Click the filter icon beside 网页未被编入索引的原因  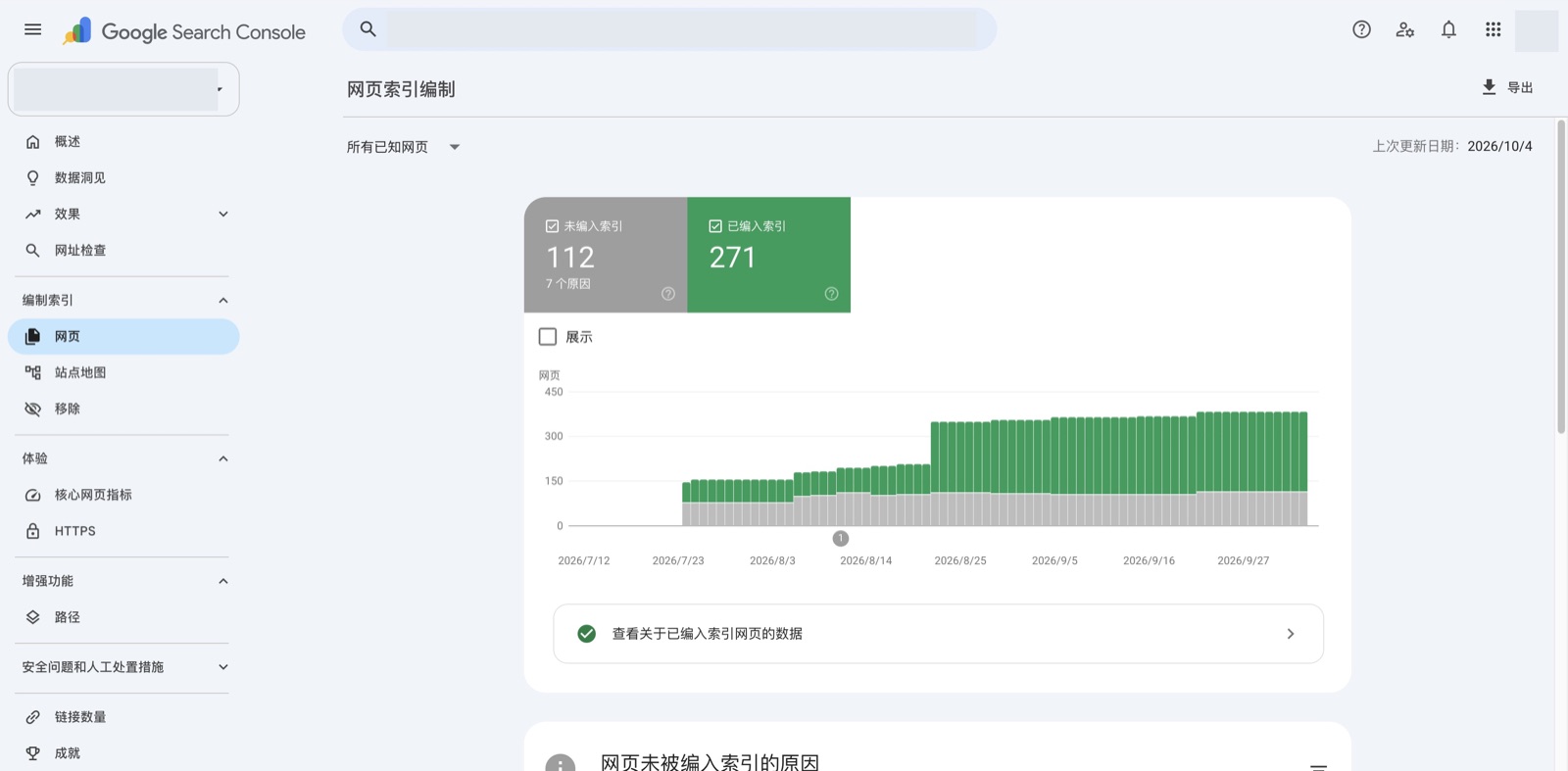coord(1318,766)
